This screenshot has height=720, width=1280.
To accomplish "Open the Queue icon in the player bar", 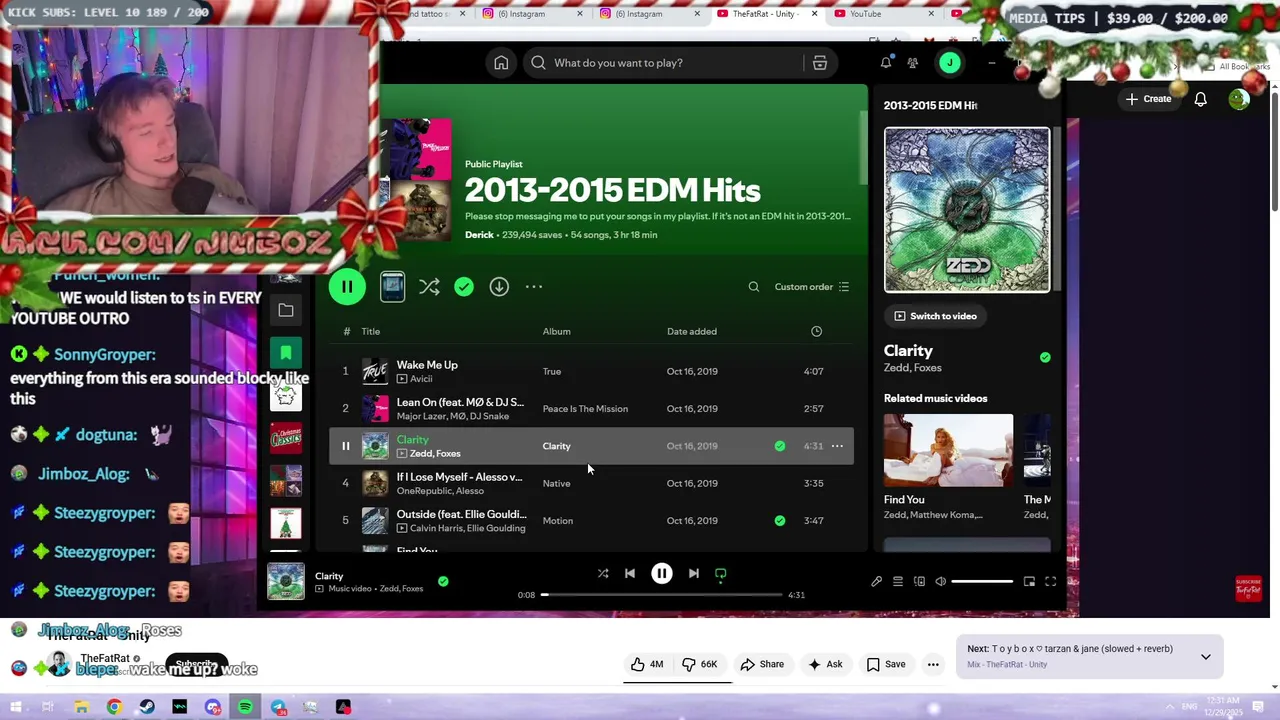I will pos(898,582).
